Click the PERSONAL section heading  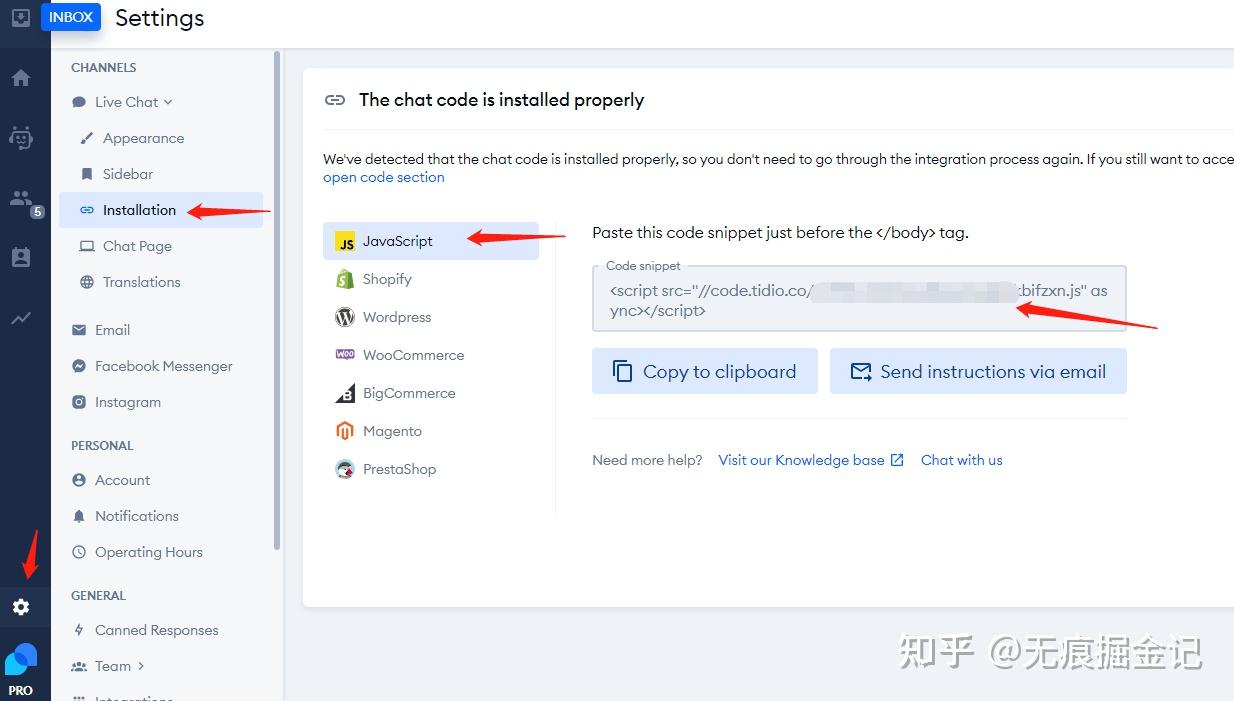point(102,445)
